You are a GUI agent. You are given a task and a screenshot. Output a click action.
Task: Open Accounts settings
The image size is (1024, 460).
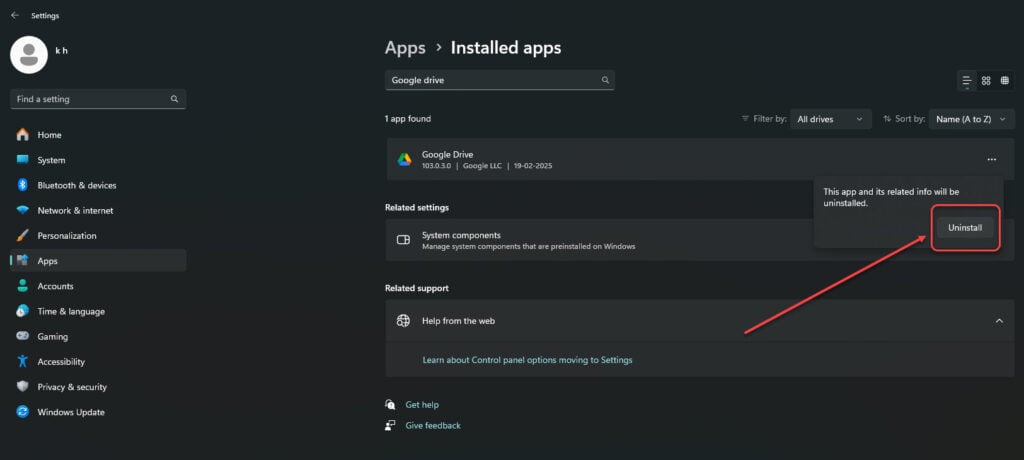(98, 286)
